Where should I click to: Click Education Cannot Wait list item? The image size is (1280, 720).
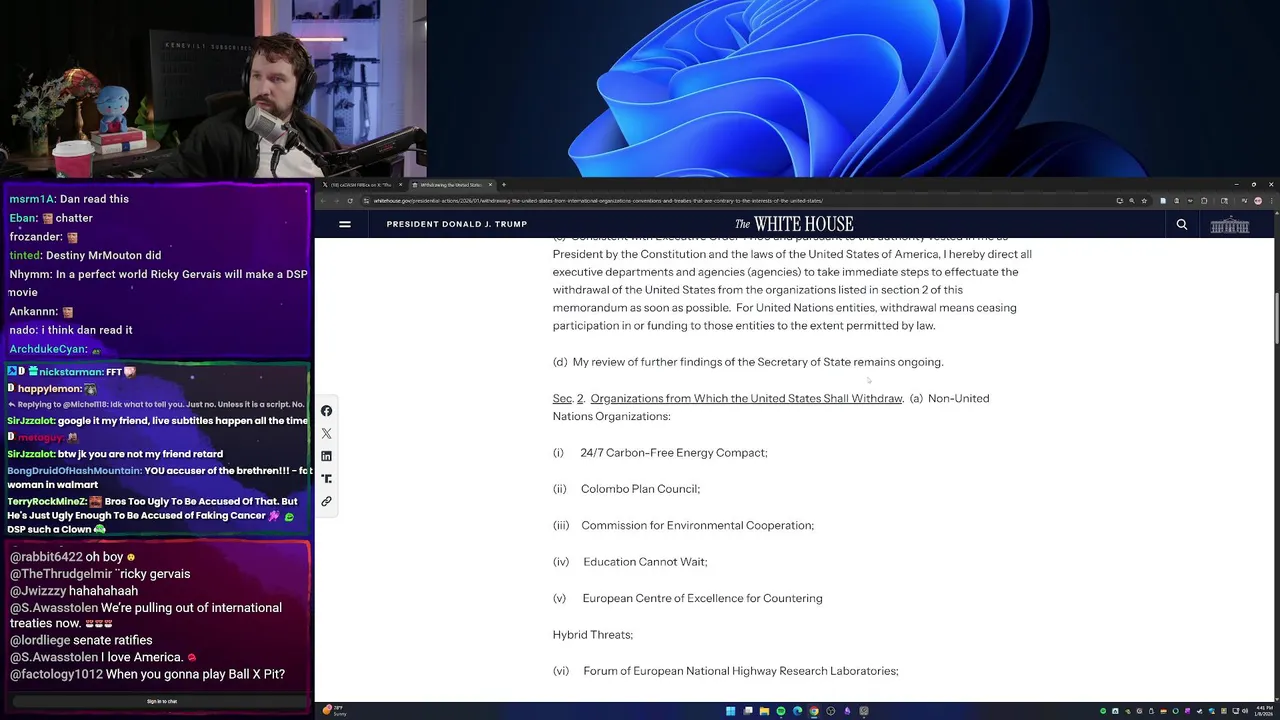[x=645, y=562]
